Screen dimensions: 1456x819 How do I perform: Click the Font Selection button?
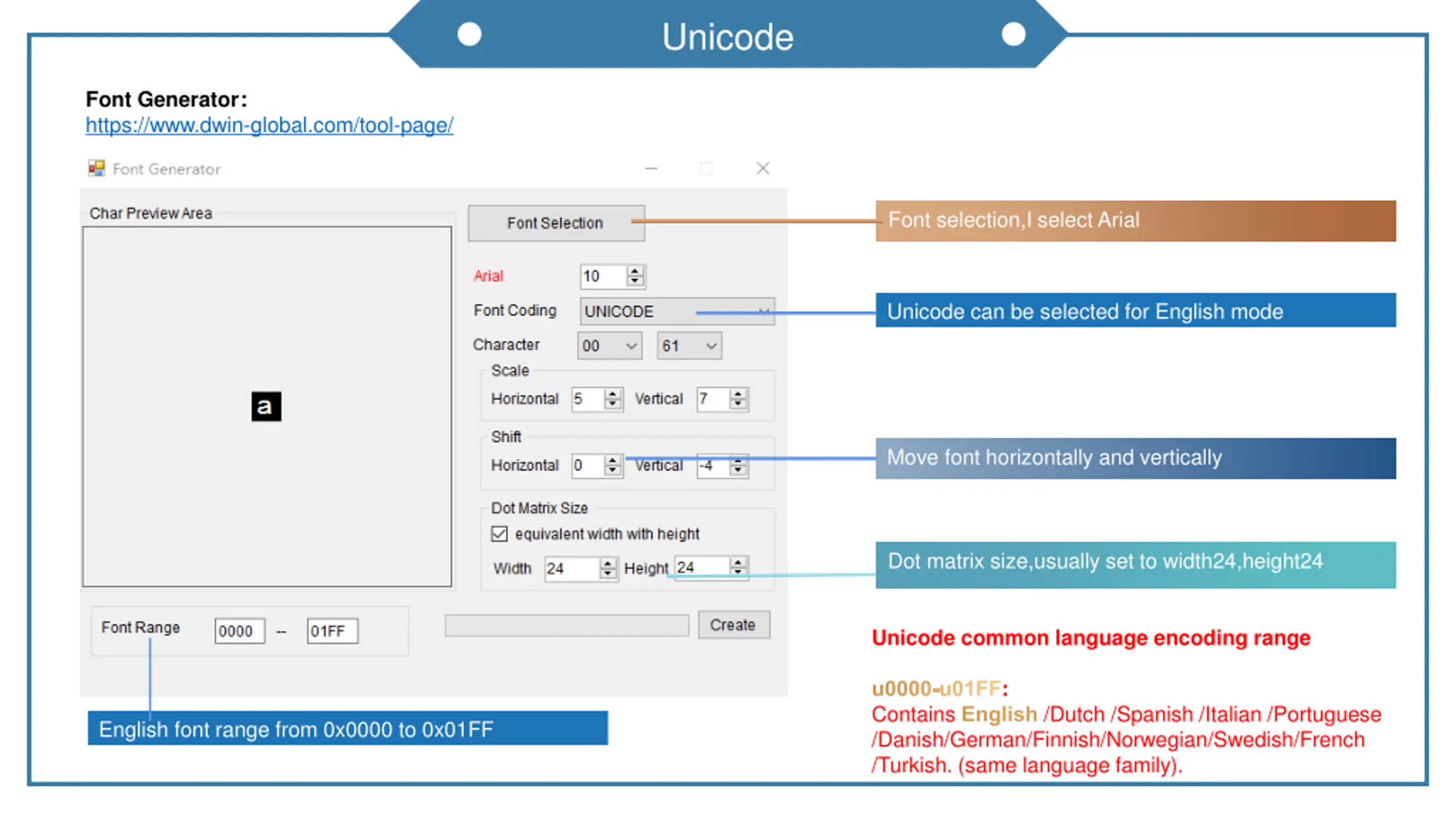(x=556, y=223)
